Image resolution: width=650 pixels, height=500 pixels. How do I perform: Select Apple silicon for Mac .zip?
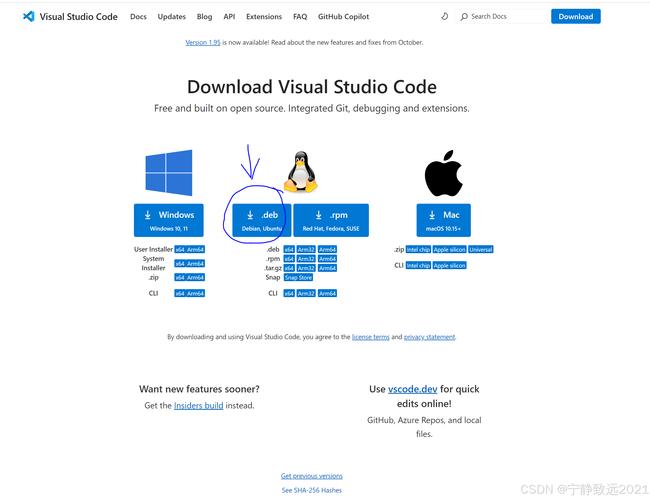point(450,249)
